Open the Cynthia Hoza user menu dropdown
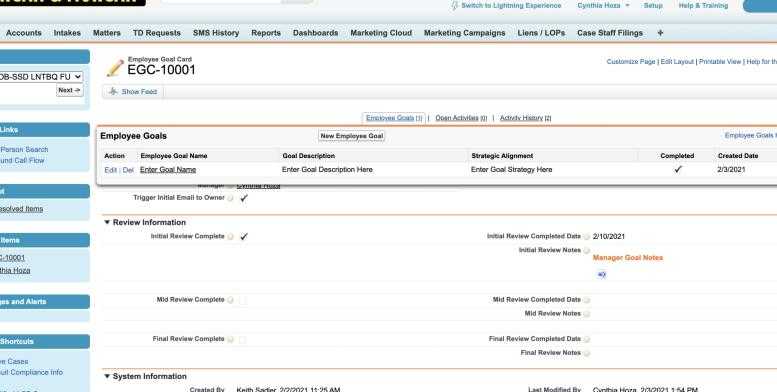The image size is (777, 392). click(627, 5)
